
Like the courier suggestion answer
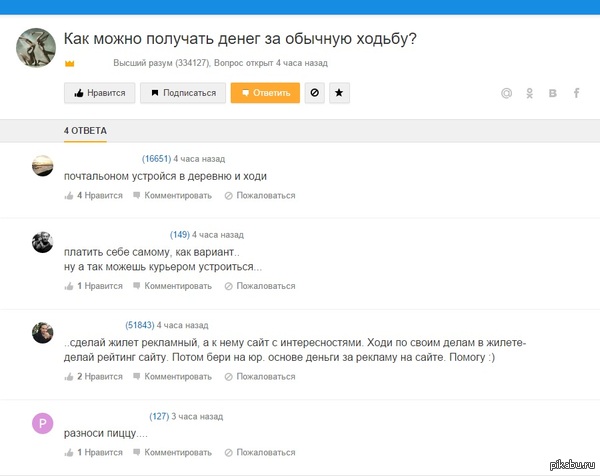tap(93, 286)
